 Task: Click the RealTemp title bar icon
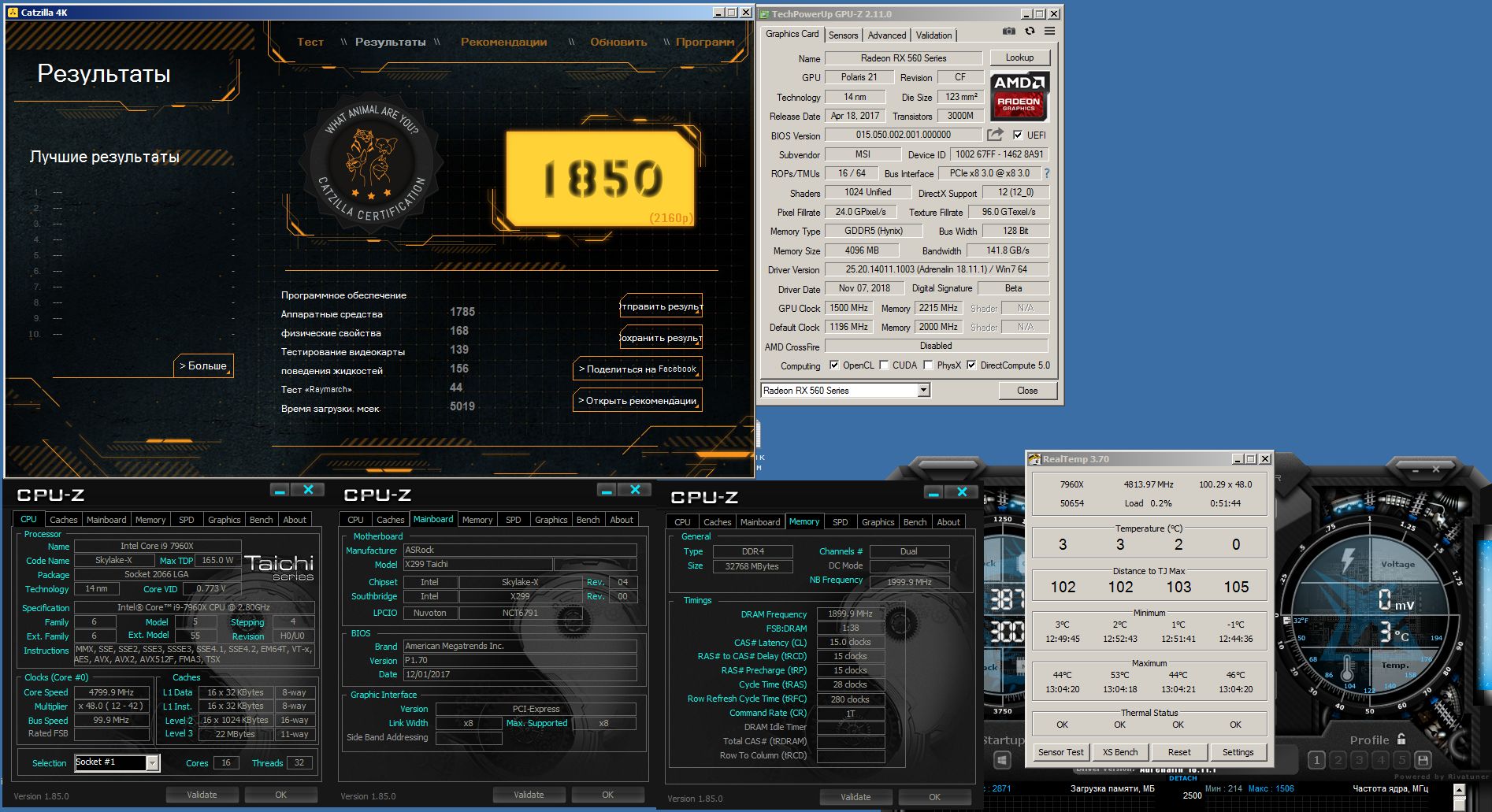[1034, 459]
